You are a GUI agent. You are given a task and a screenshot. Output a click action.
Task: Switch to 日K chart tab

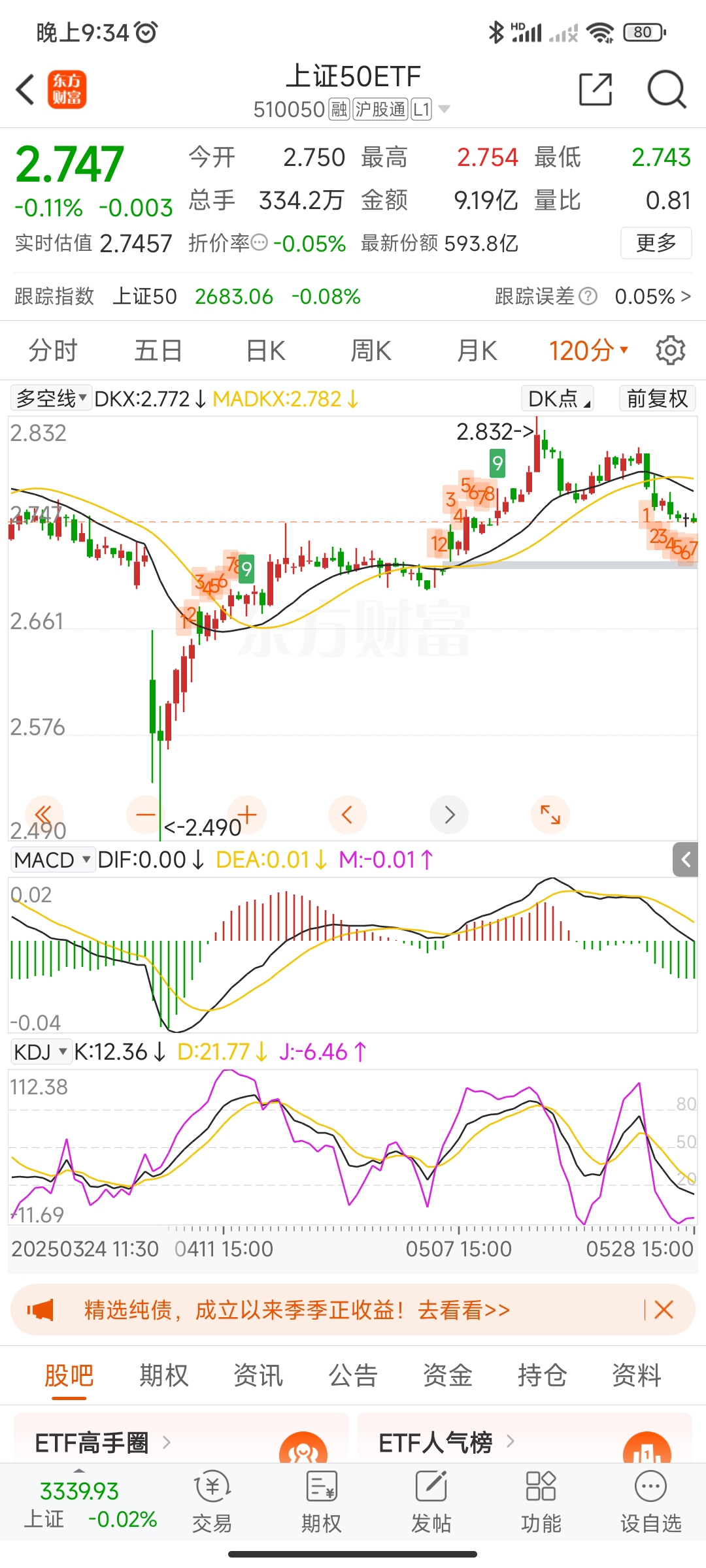(265, 351)
